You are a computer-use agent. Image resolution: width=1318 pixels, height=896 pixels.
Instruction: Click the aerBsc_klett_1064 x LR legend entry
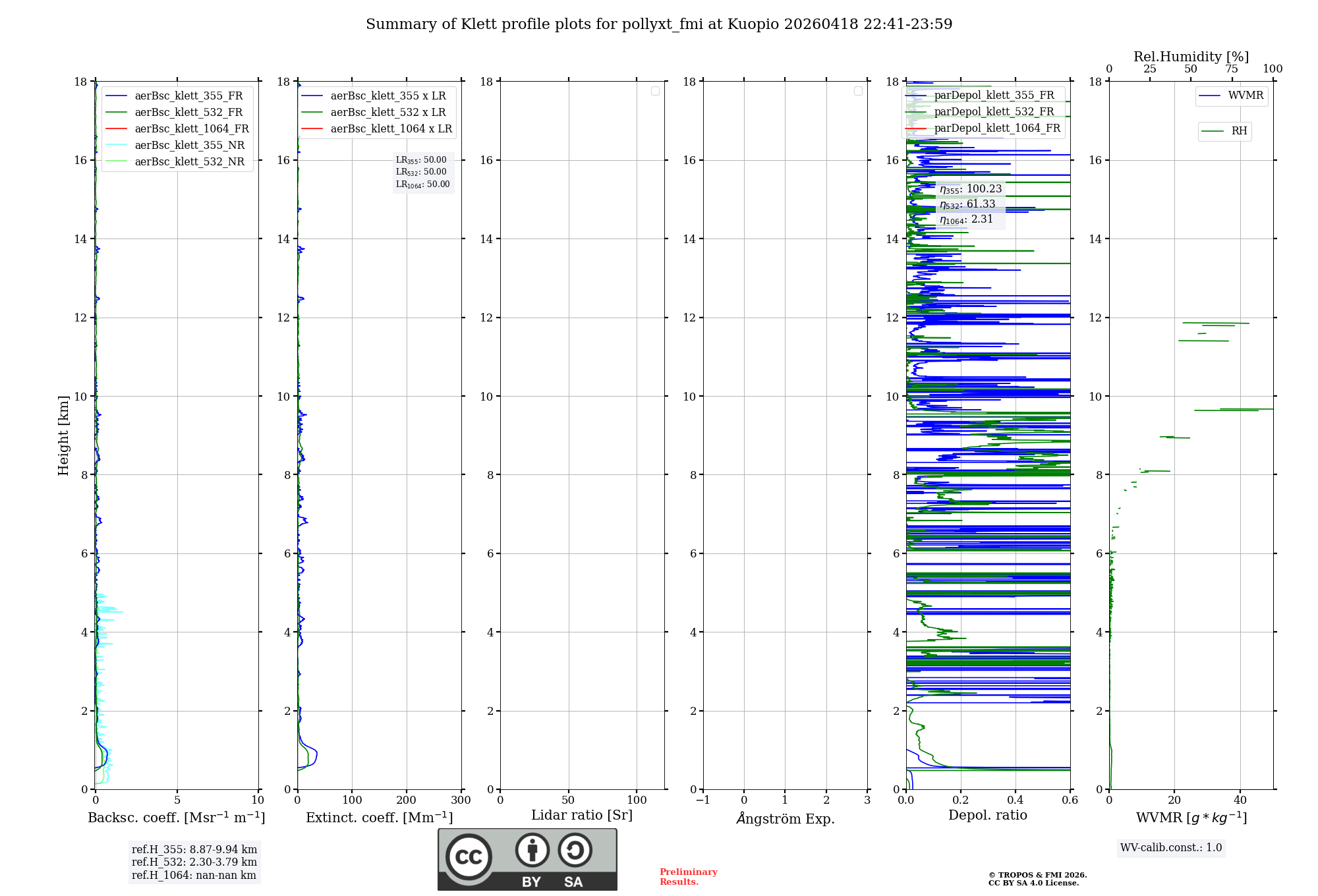[391, 129]
